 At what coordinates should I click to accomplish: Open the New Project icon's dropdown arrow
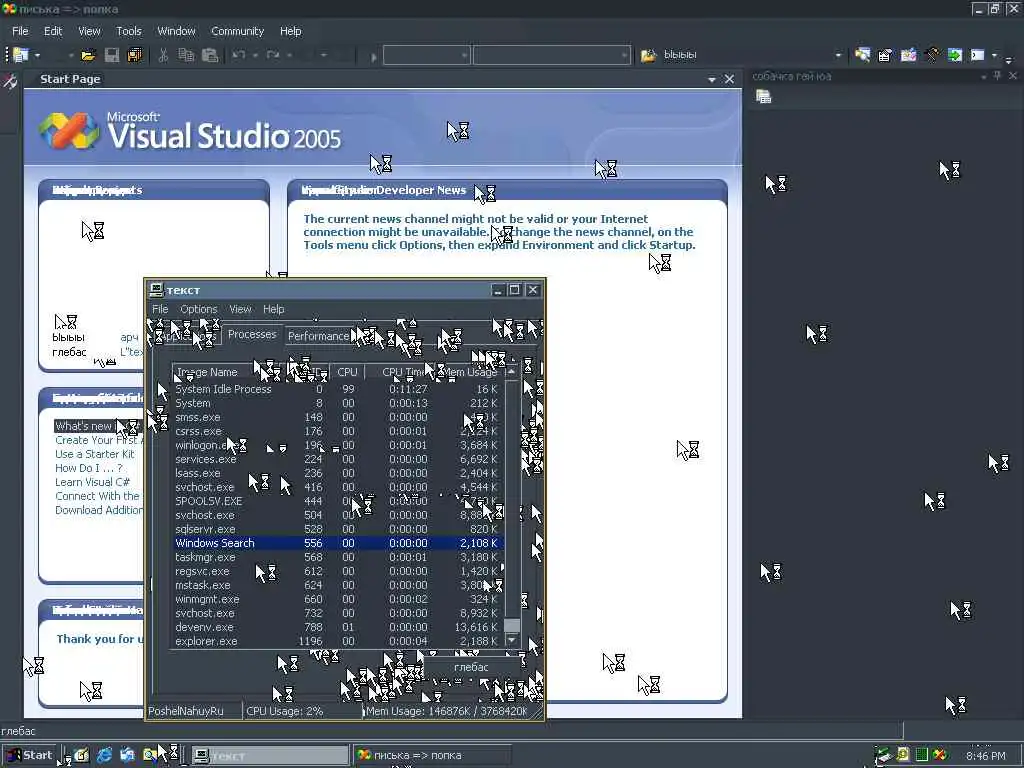tap(37, 56)
